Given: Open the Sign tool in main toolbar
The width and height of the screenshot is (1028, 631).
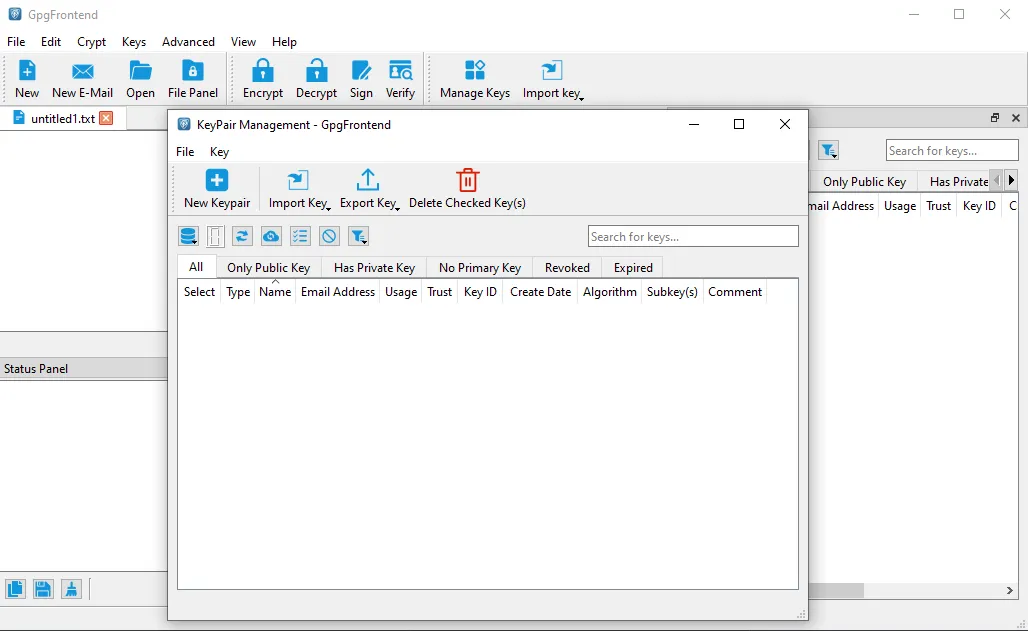Looking at the screenshot, I should pyautogui.click(x=361, y=79).
